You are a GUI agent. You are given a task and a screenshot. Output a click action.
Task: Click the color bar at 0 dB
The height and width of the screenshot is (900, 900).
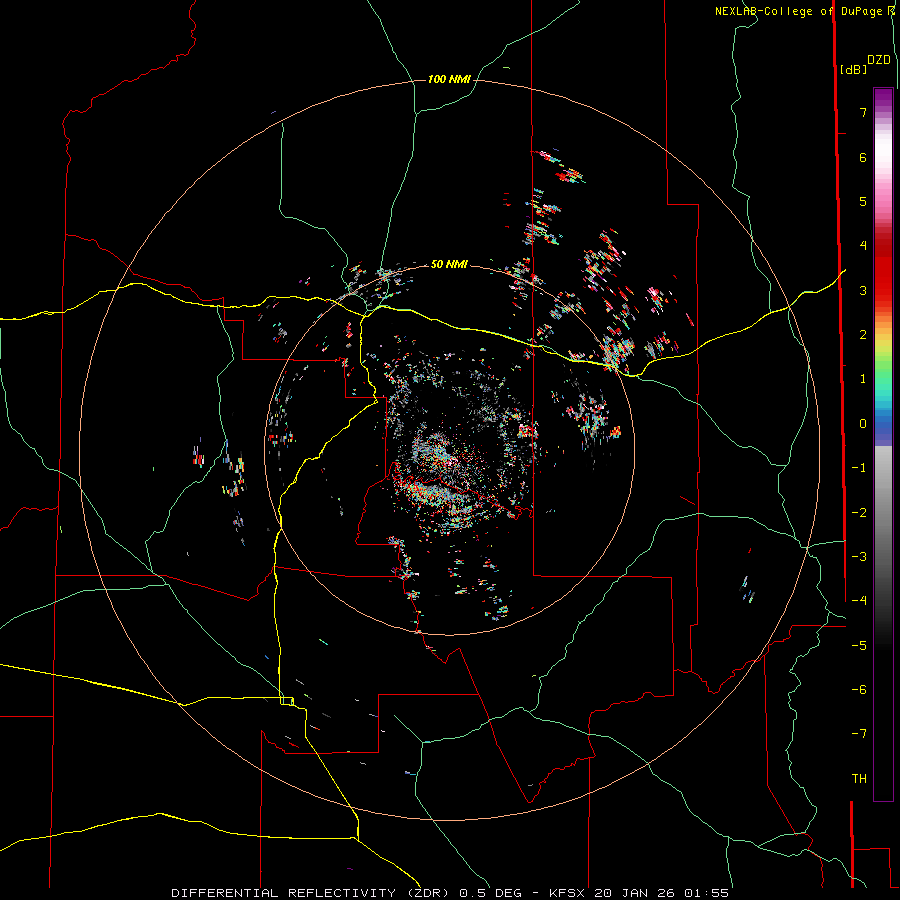[x=883, y=424]
